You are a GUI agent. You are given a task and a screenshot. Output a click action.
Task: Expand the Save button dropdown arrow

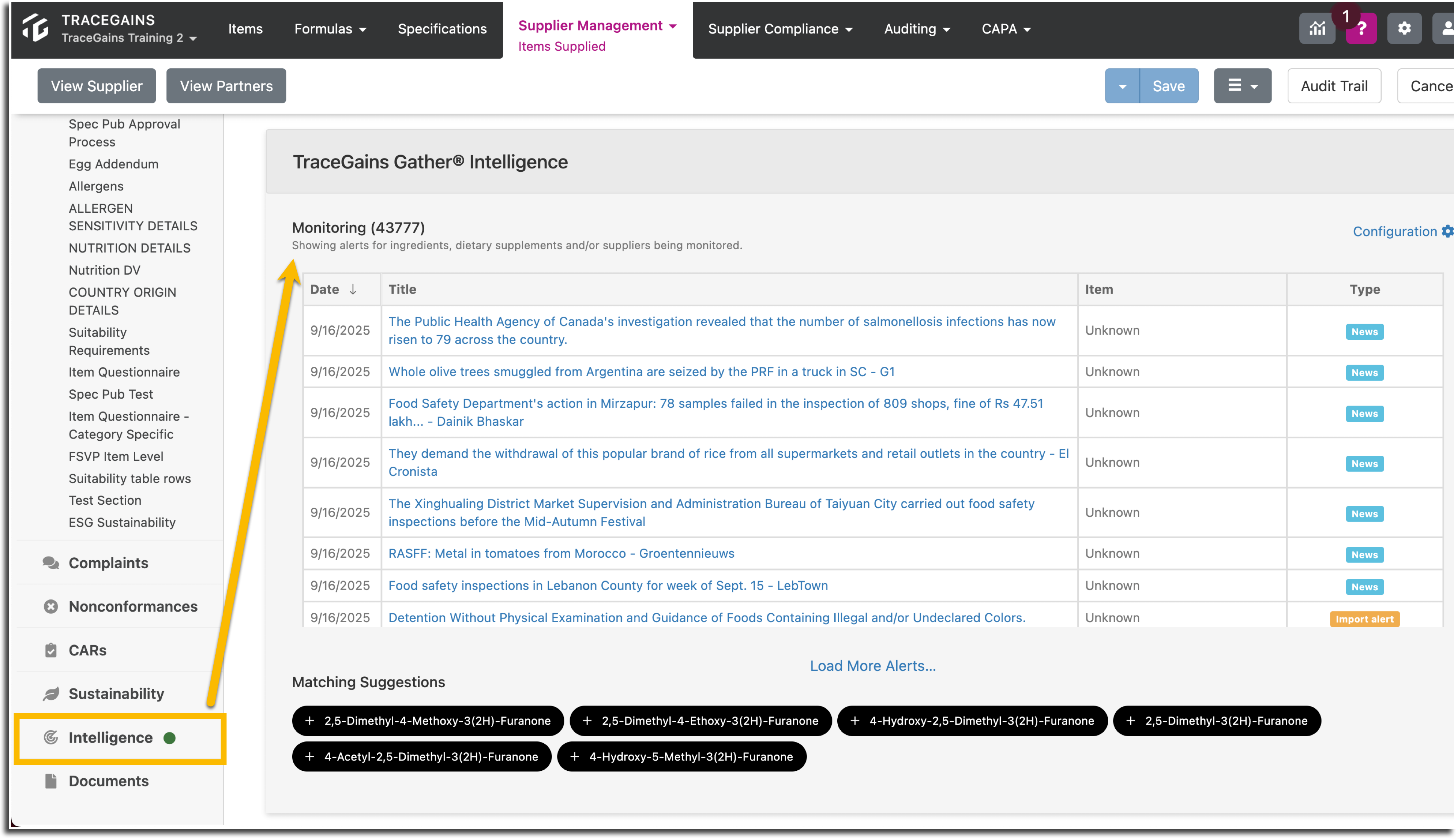tap(1122, 86)
